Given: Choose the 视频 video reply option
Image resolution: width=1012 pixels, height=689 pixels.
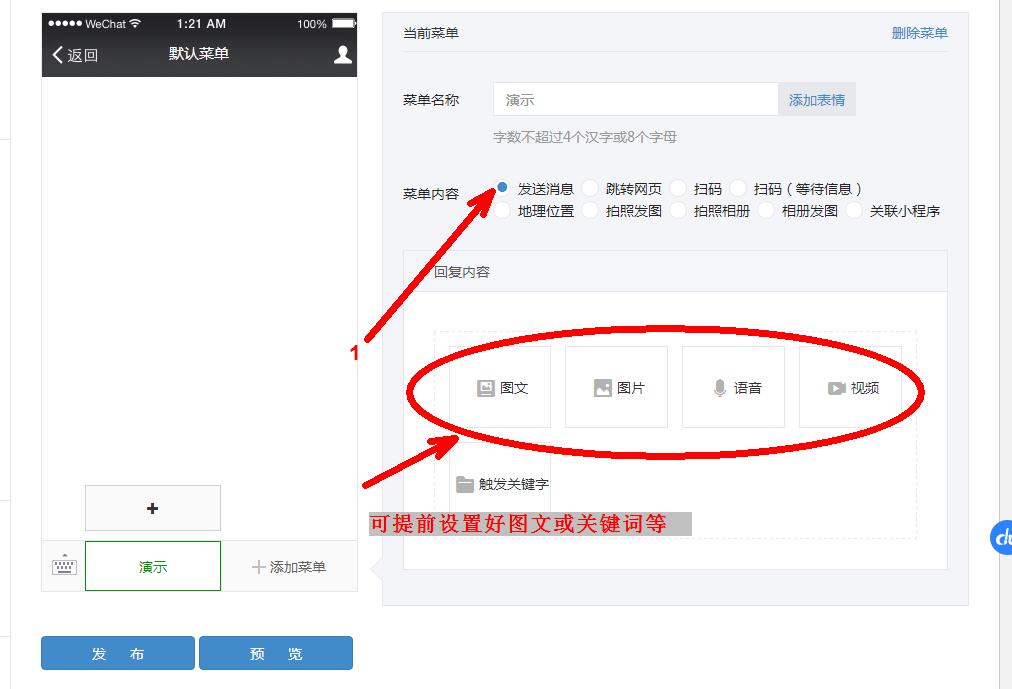Looking at the screenshot, I should click(850, 387).
